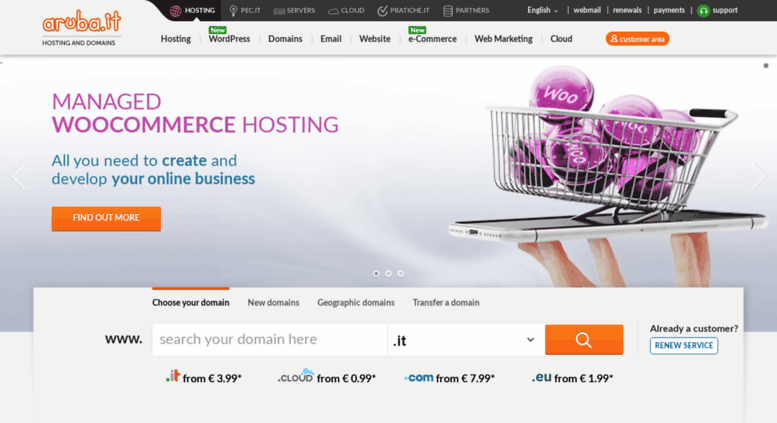
Task: Show the previous slide with left arrow
Action: point(19,176)
